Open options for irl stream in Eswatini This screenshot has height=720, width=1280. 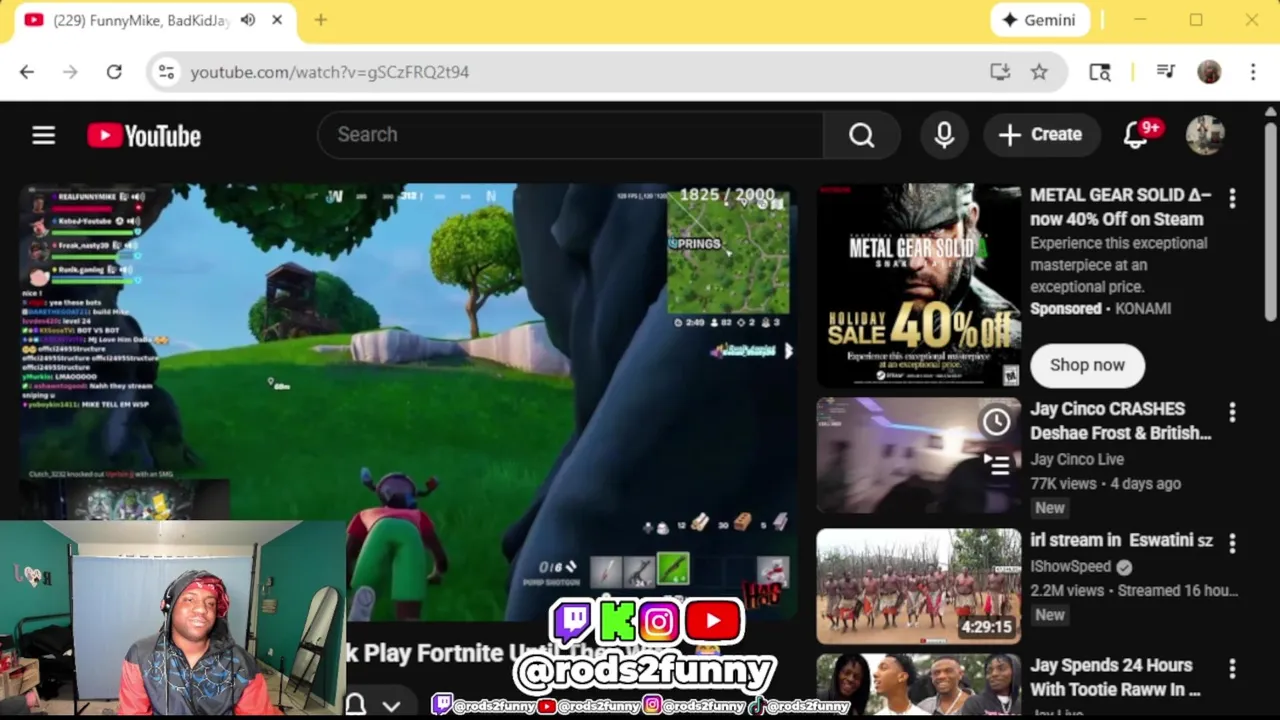[x=1232, y=543]
